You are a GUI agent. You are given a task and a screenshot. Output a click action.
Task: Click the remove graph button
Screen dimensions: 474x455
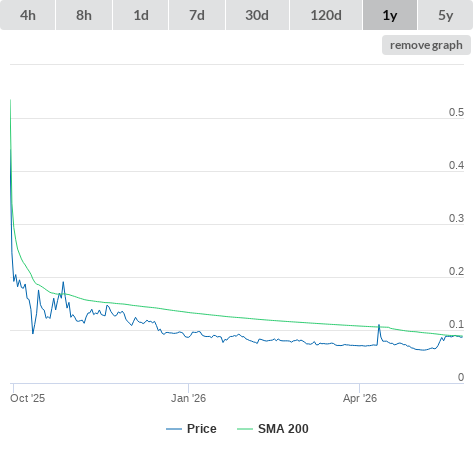click(x=426, y=45)
